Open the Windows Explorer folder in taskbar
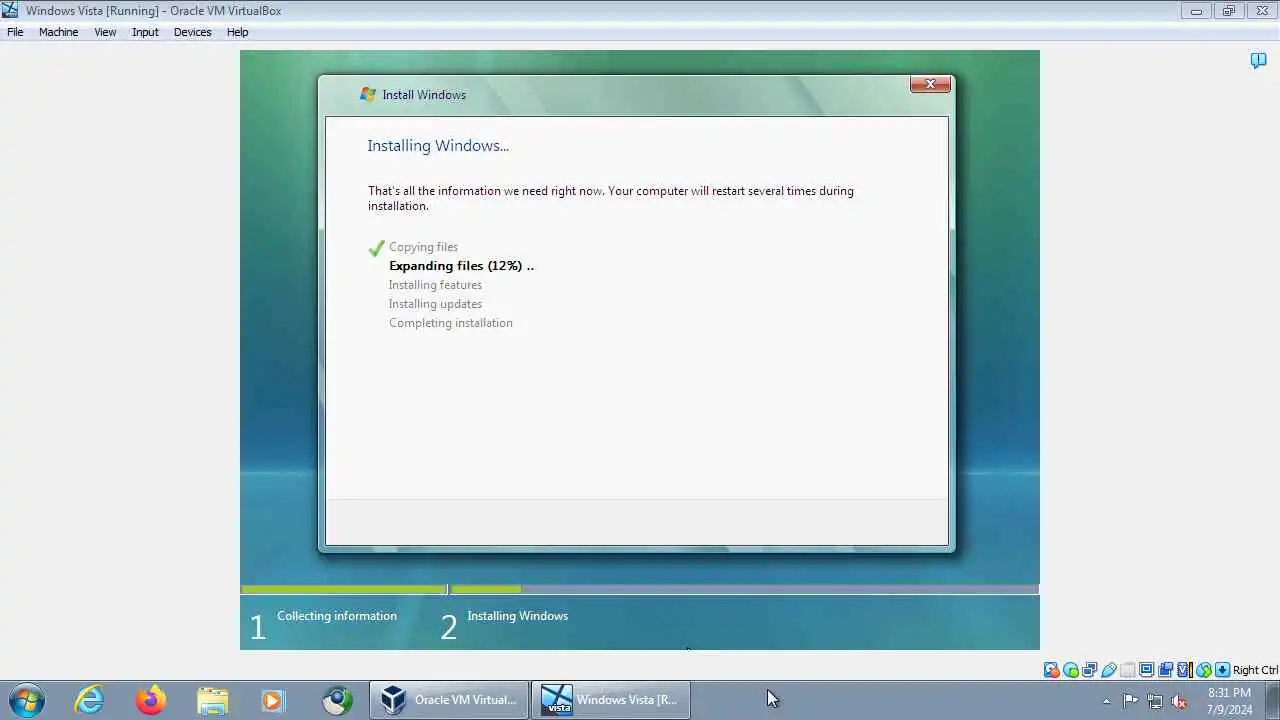Screen dimensions: 1280x720 click(213, 700)
